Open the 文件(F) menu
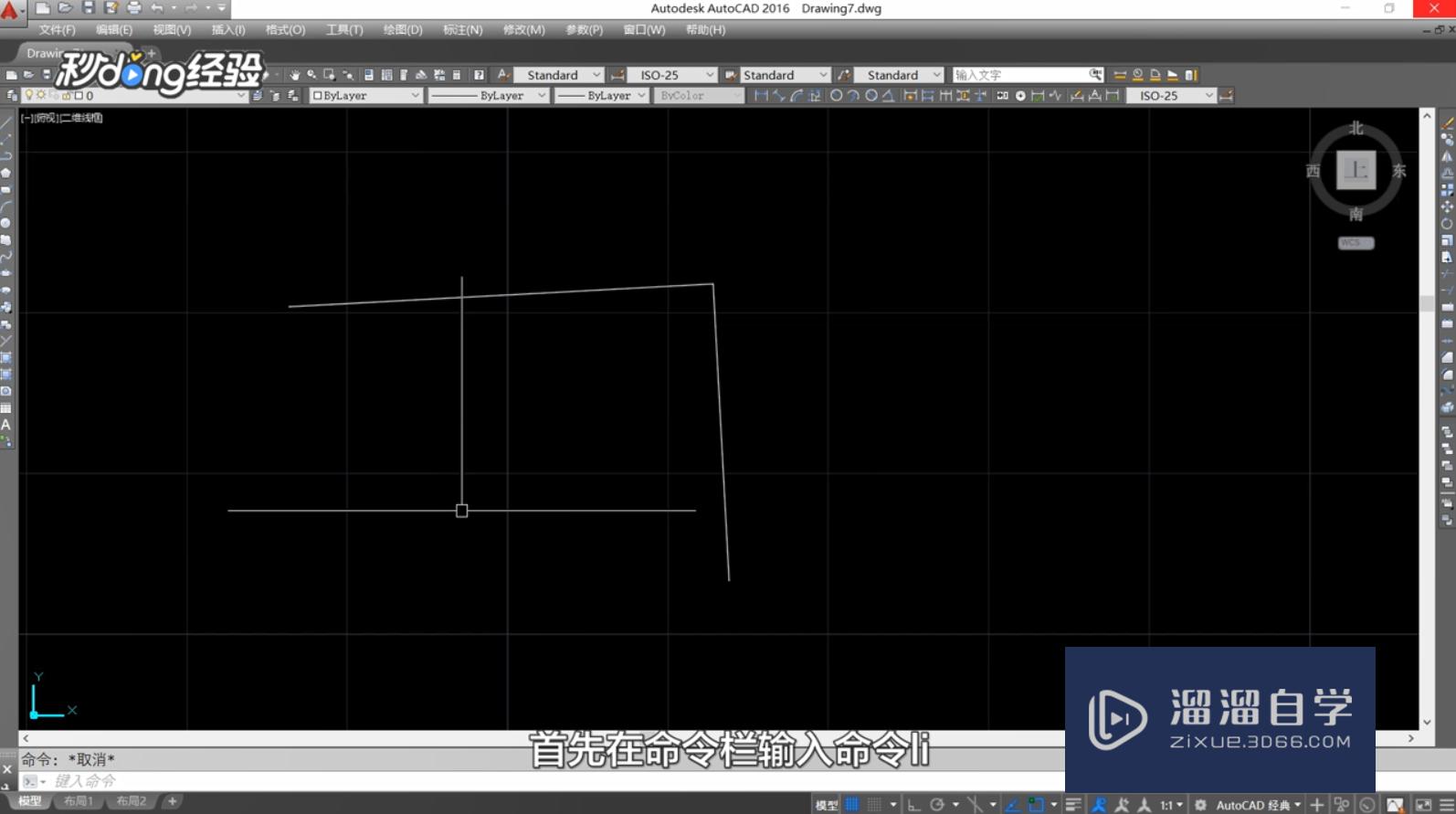 coord(58,30)
